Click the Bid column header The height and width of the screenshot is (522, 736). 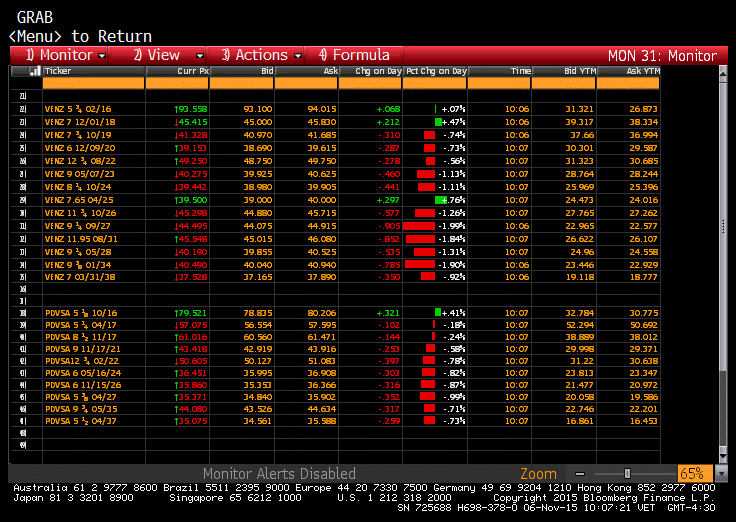[242, 71]
